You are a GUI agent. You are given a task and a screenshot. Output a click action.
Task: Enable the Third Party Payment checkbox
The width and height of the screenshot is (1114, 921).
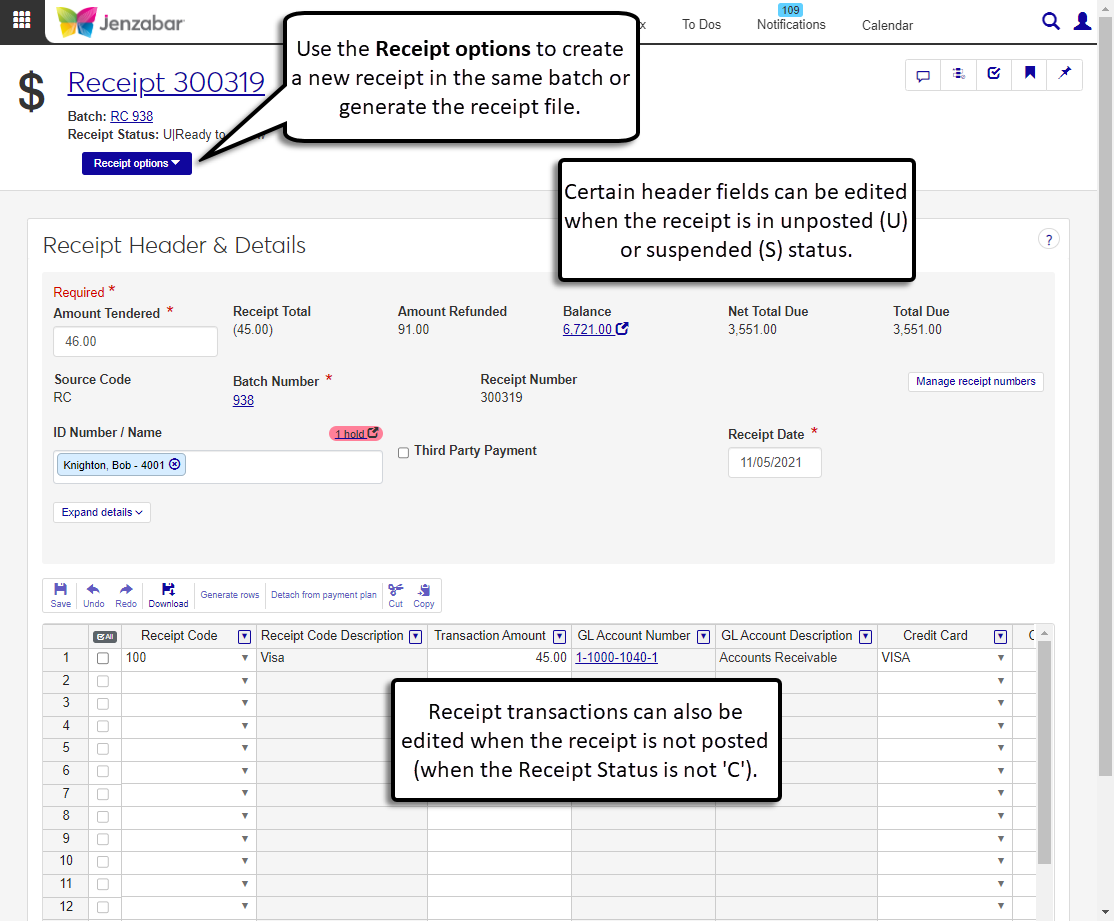(404, 452)
